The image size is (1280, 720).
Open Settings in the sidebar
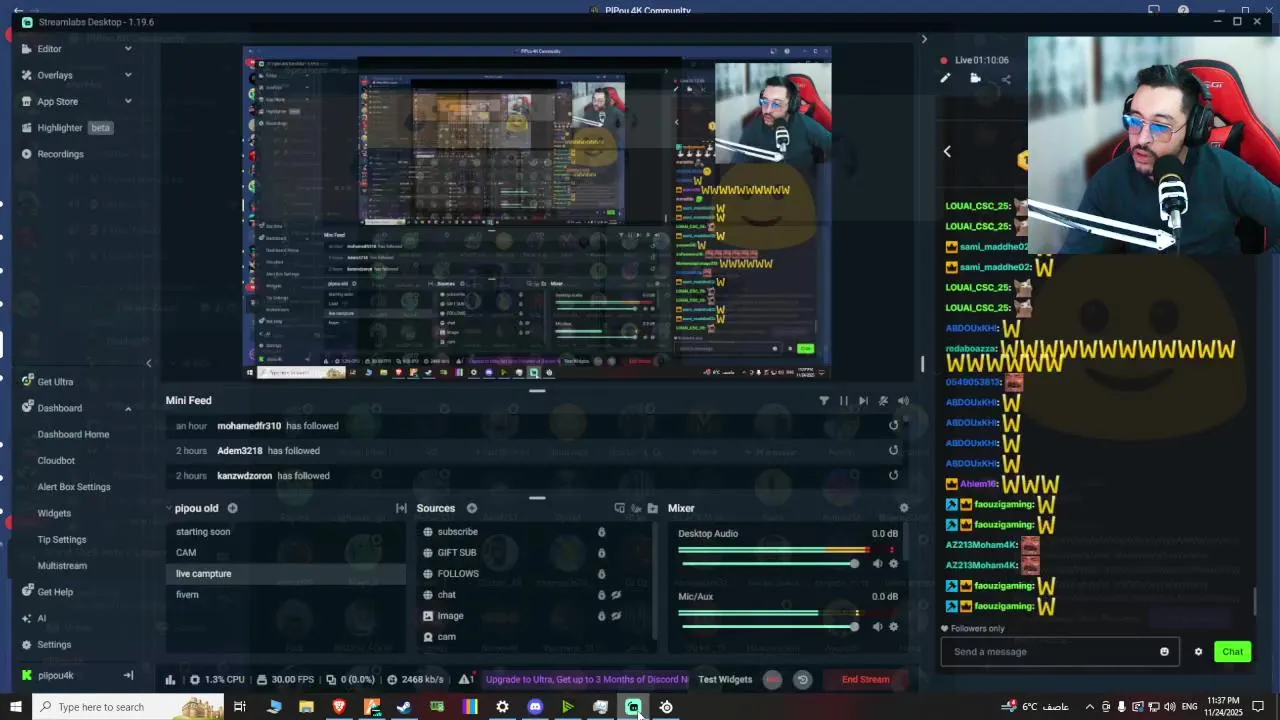46,644
